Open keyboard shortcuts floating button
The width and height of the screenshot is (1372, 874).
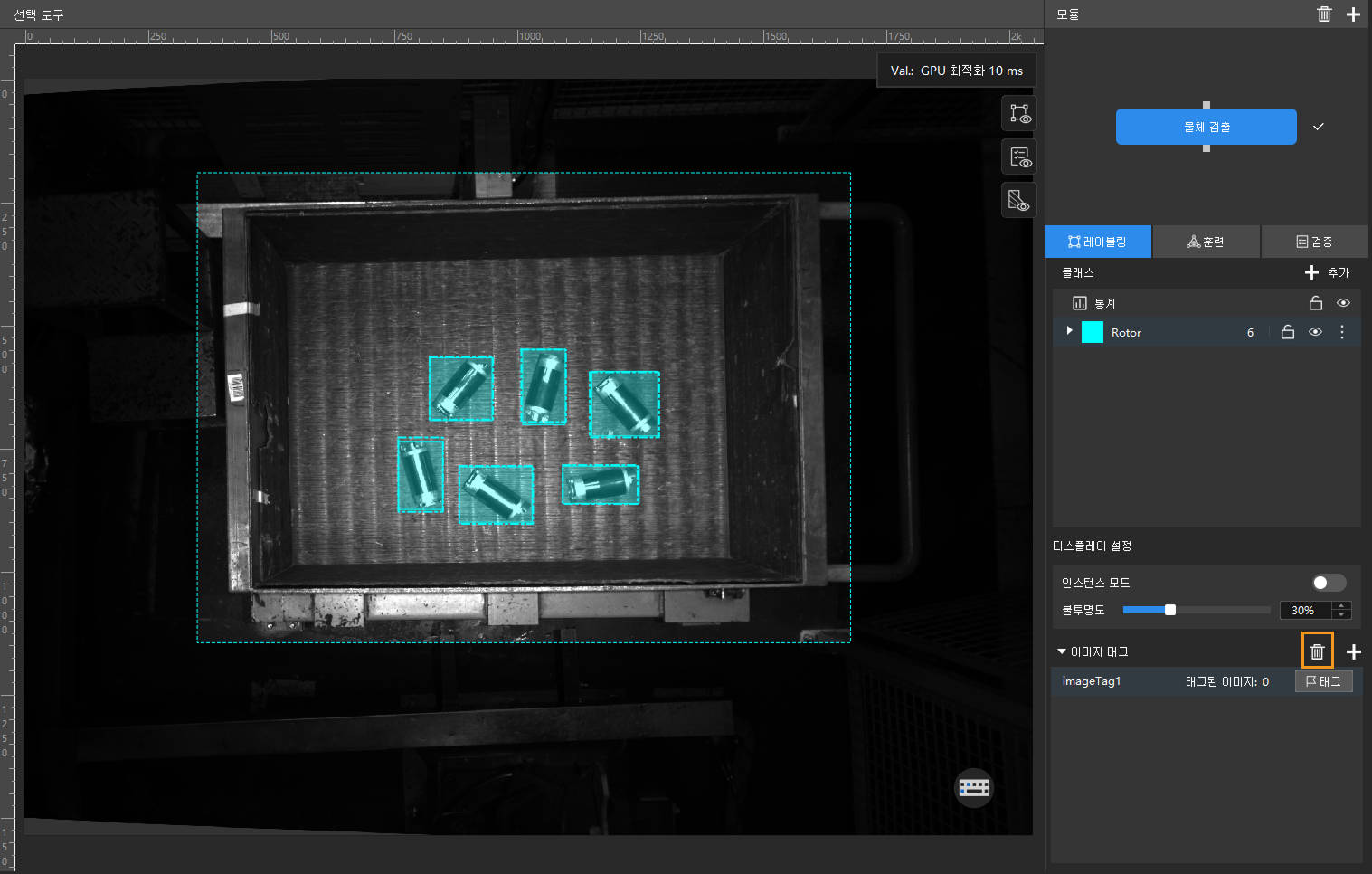coord(974,787)
